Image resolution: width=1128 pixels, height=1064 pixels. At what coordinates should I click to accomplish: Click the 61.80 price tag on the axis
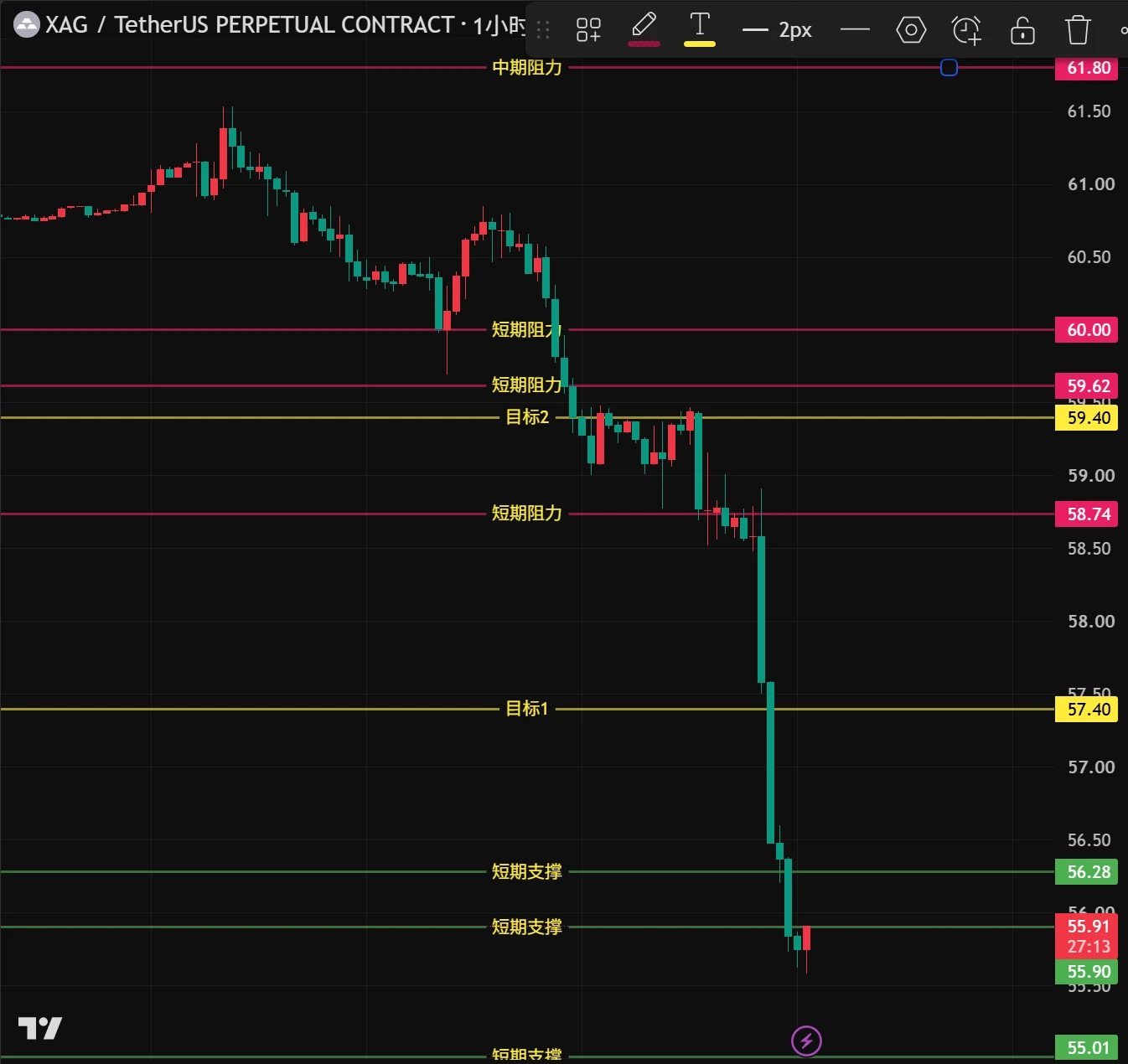[1086, 68]
